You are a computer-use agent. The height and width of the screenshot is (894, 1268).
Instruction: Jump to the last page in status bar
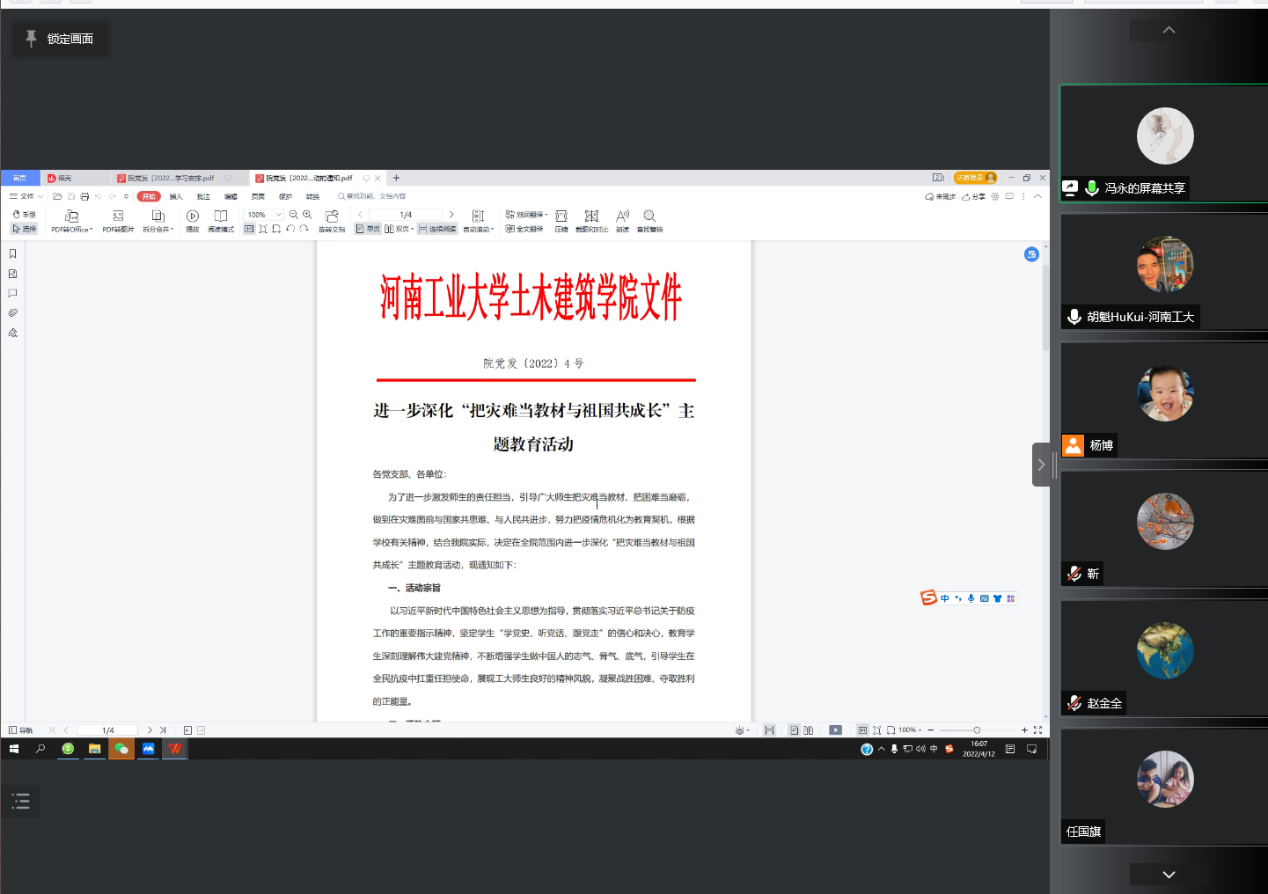[163, 730]
